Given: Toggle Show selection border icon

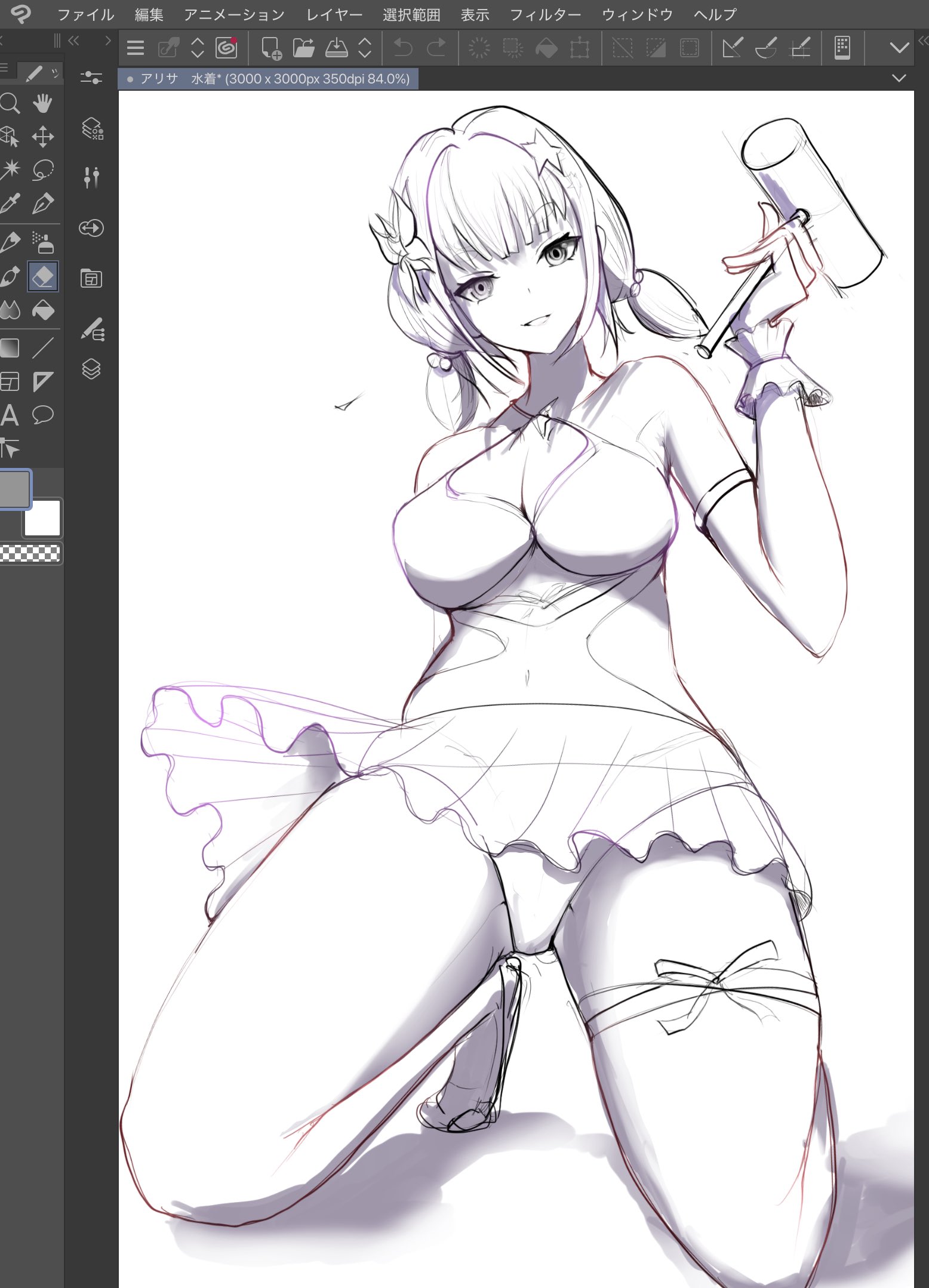Looking at the screenshot, I should click(689, 48).
